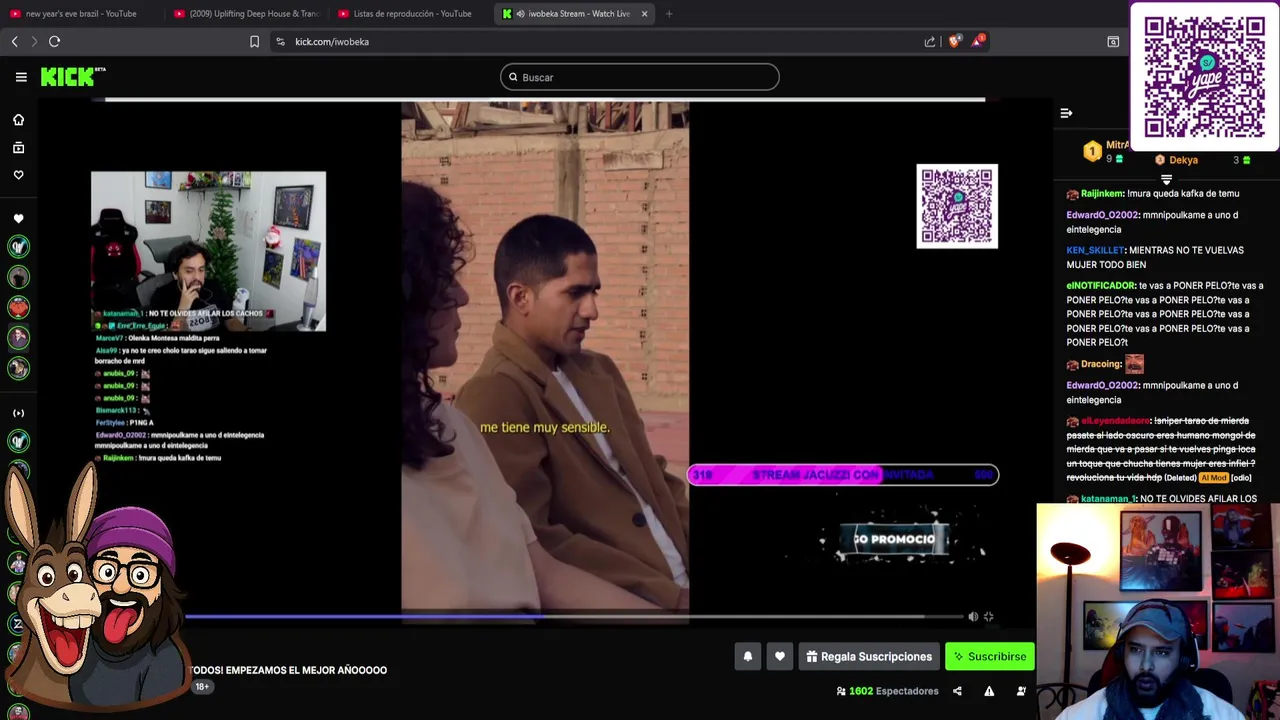Open site settings icon beside URL
Viewport: 1280px width, 720px height.
(x=280, y=41)
